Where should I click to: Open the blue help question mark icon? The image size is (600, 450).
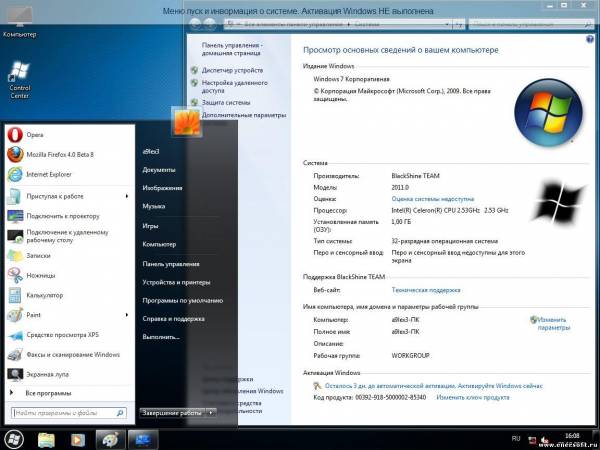[x=590, y=39]
